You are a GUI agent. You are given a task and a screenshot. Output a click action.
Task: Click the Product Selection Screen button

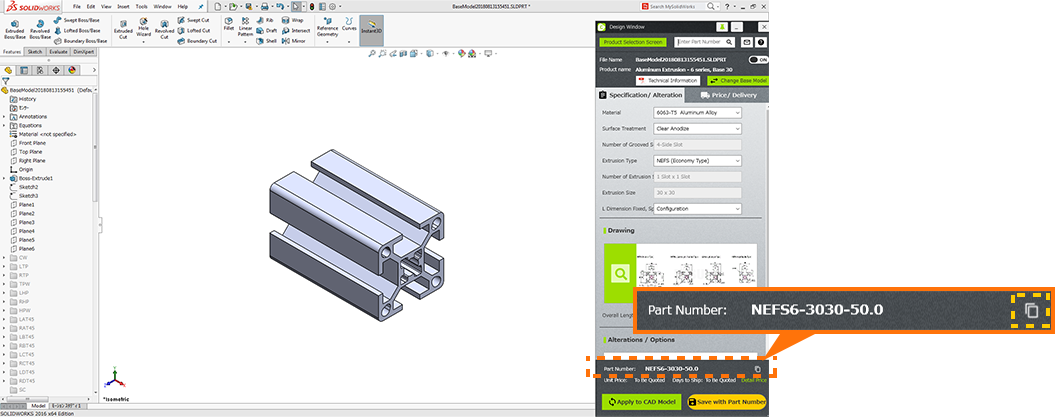[x=632, y=42]
